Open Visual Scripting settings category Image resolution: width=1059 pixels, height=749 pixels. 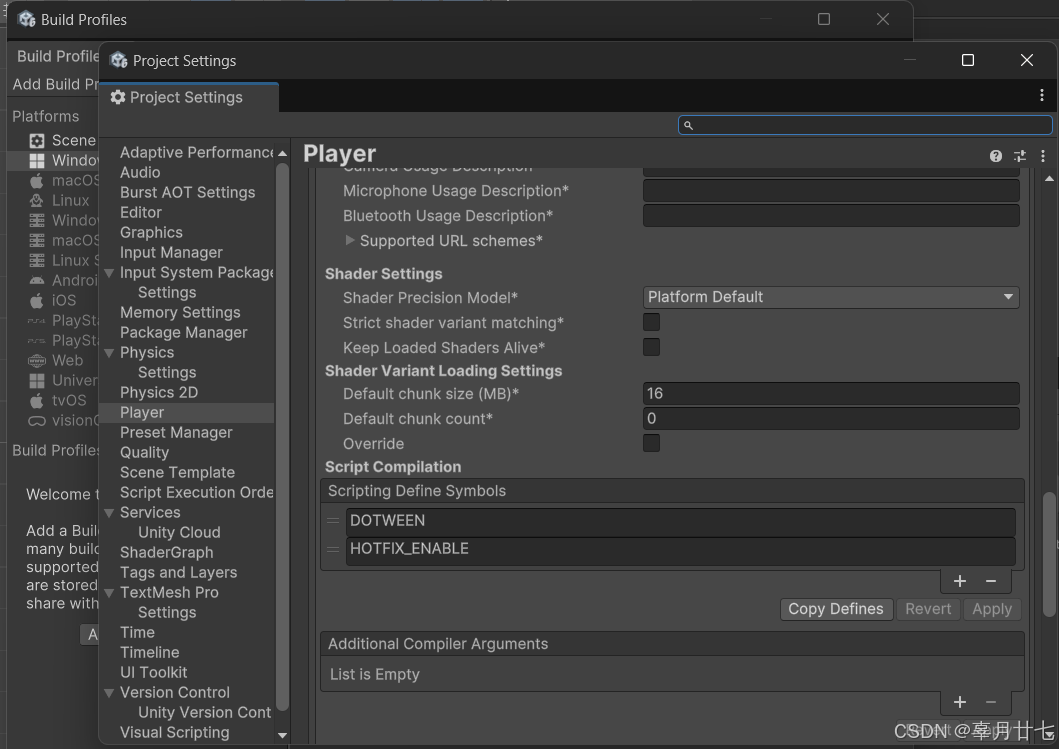pos(174,733)
